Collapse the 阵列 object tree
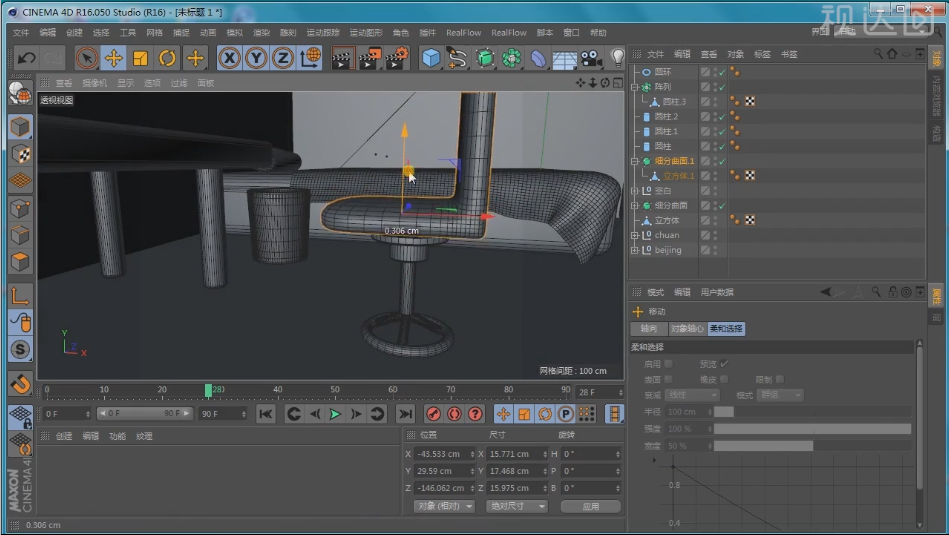949x535 pixels. coord(635,87)
